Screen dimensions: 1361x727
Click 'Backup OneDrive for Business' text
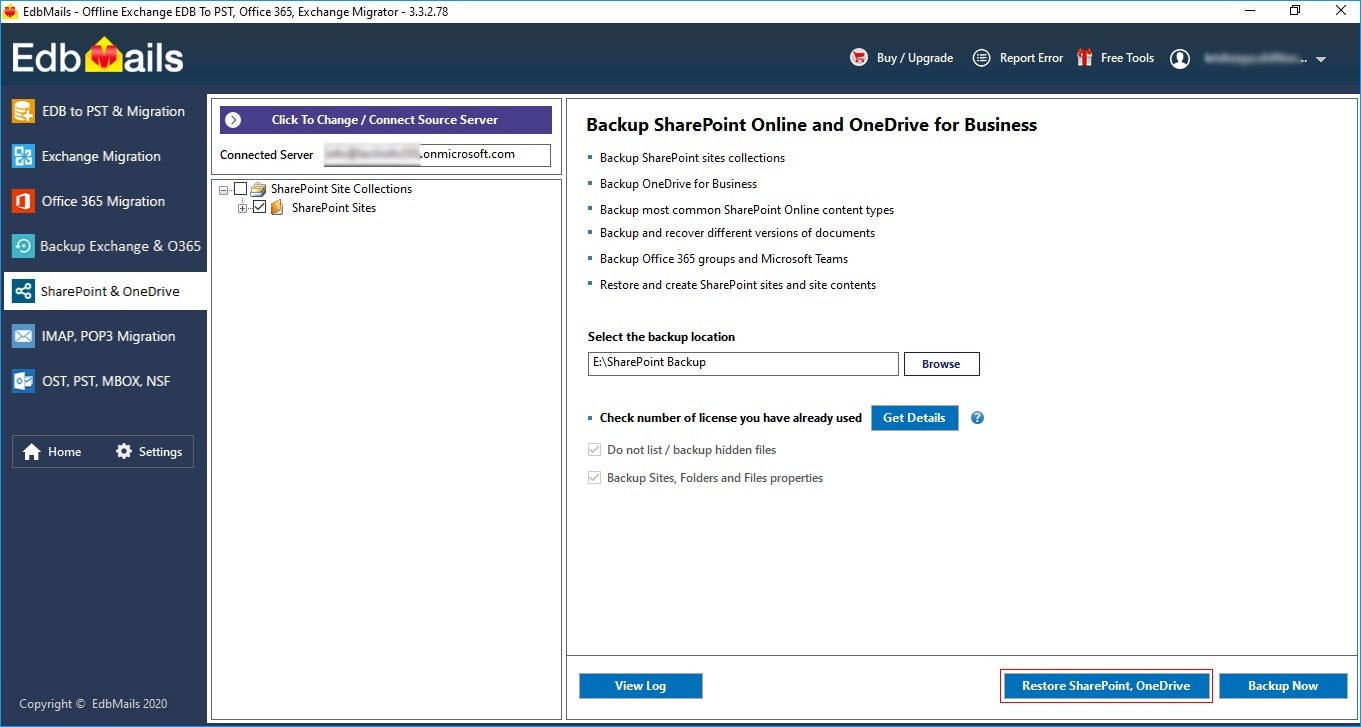[678, 184]
